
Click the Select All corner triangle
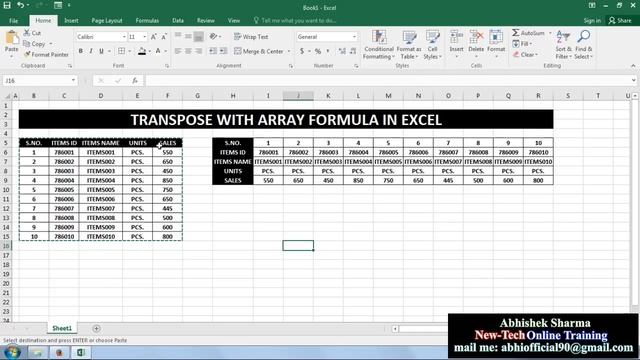(7, 96)
